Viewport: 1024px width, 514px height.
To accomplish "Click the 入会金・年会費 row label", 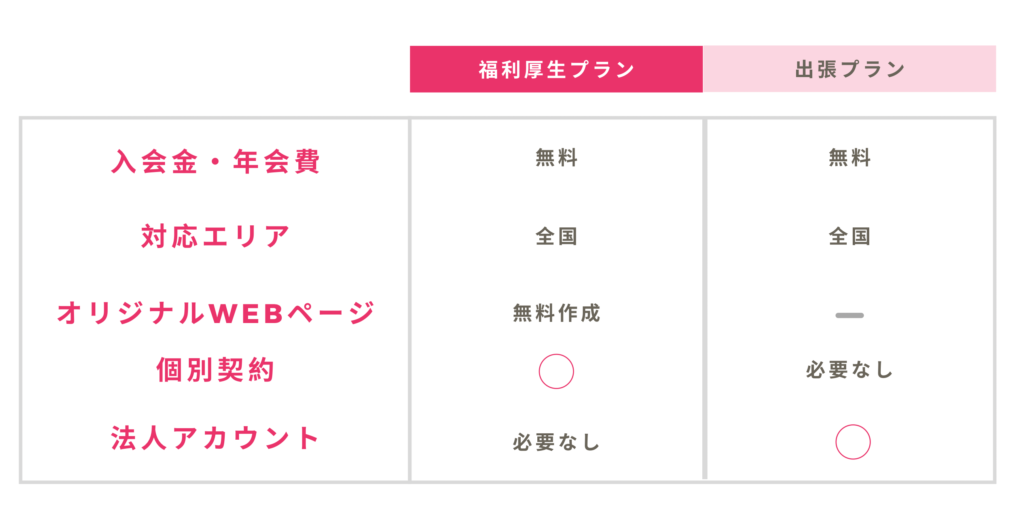I will (215, 161).
